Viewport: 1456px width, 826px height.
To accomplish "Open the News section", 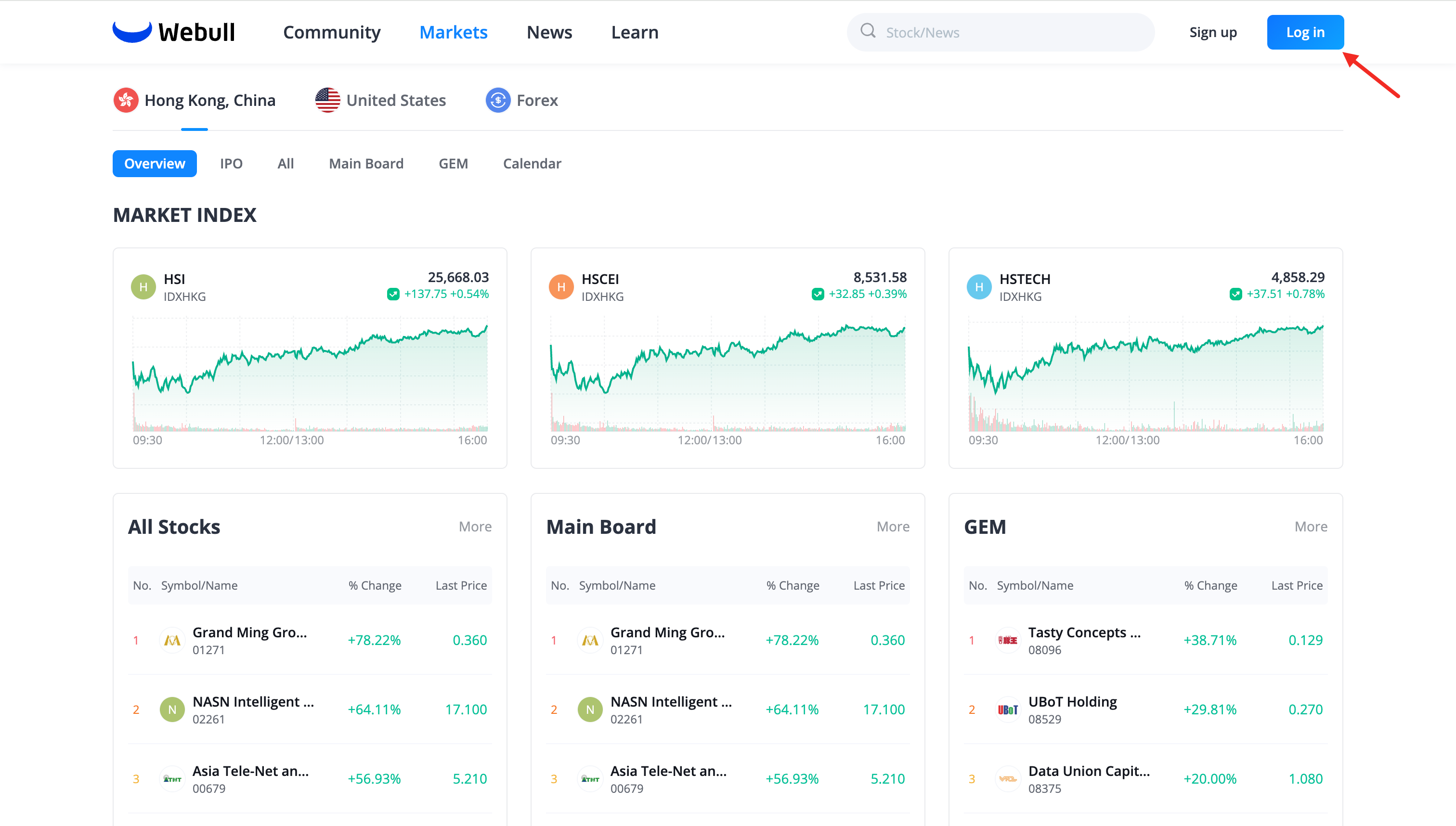I will click(549, 32).
